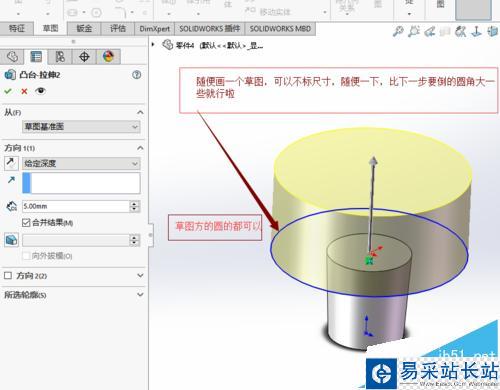Click the direction of extrusion selection box
This screenshot has width=500, height=390.
coord(81,183)
